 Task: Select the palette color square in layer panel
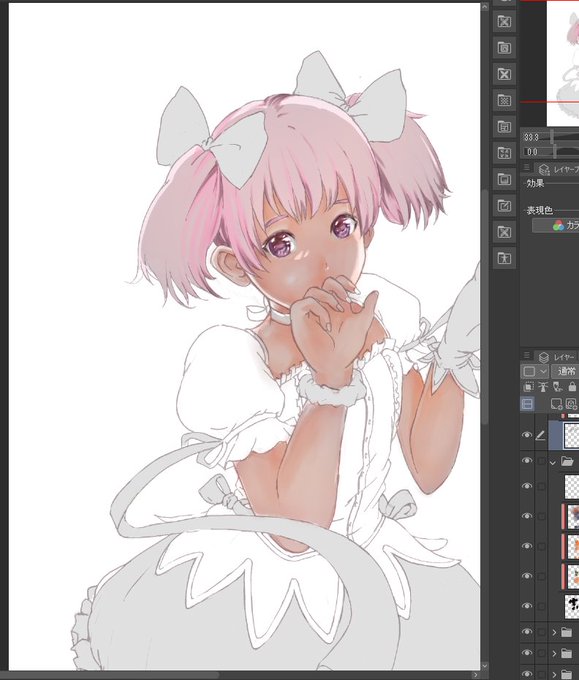[x=529, y=372]
